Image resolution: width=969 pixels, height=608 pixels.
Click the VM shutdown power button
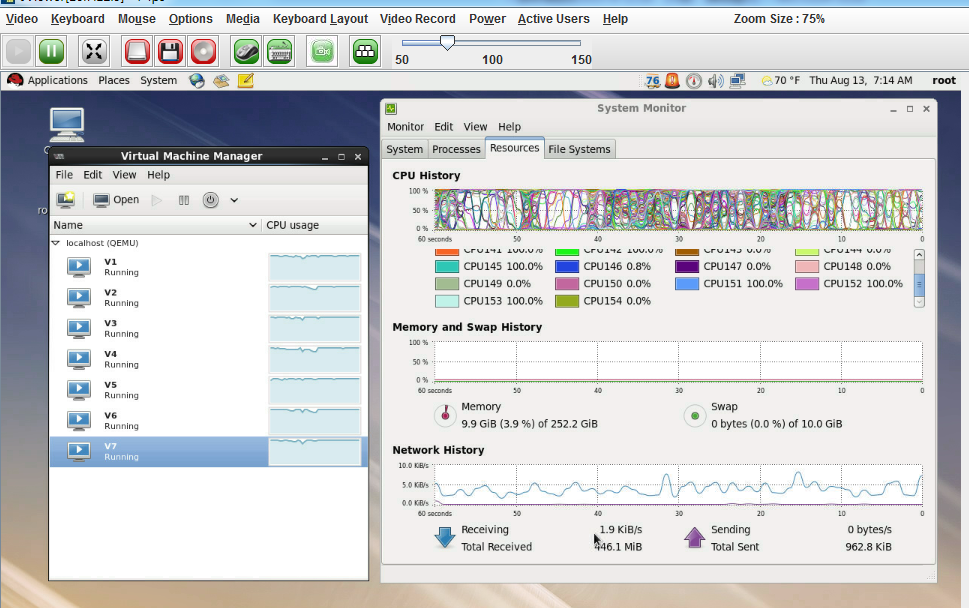210,200
